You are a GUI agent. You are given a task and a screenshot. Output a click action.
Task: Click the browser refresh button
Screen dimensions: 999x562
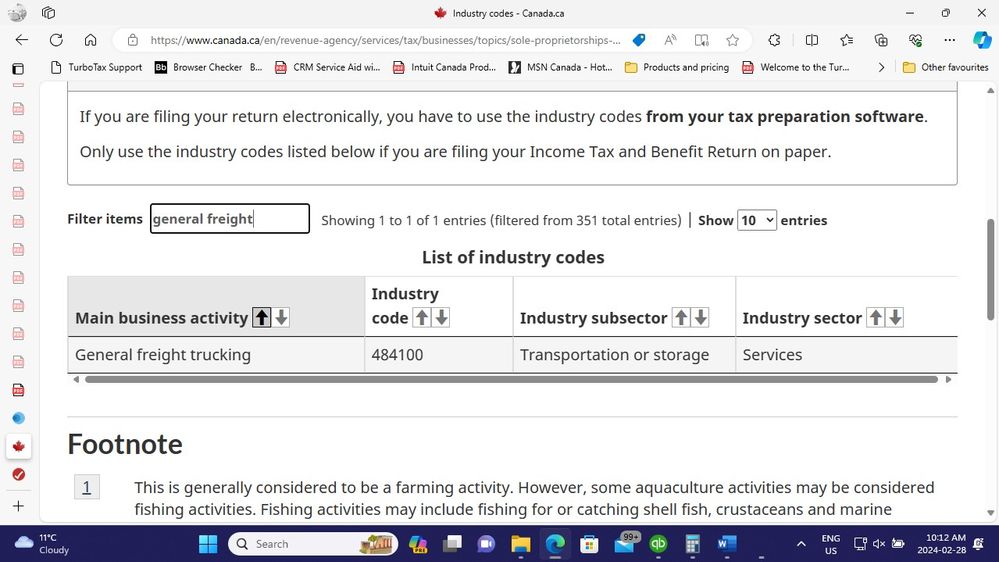point(56,40)
